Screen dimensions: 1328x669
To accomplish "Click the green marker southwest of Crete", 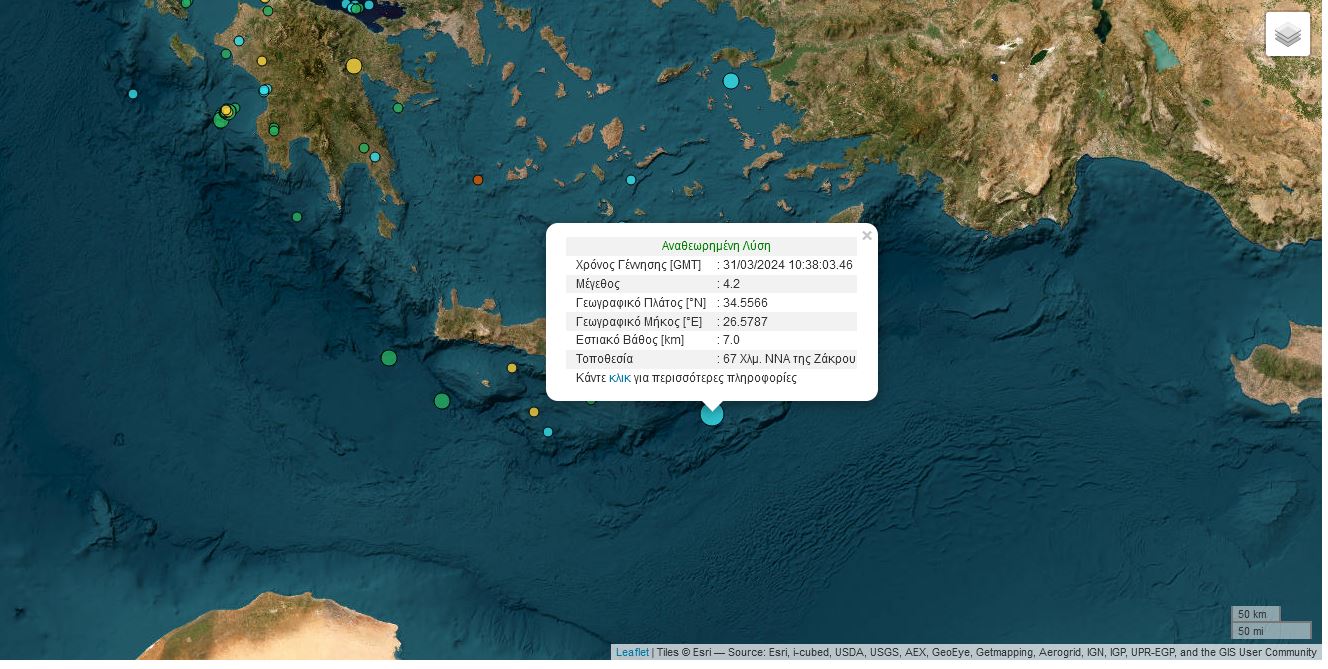I will [x=442, y=401].
